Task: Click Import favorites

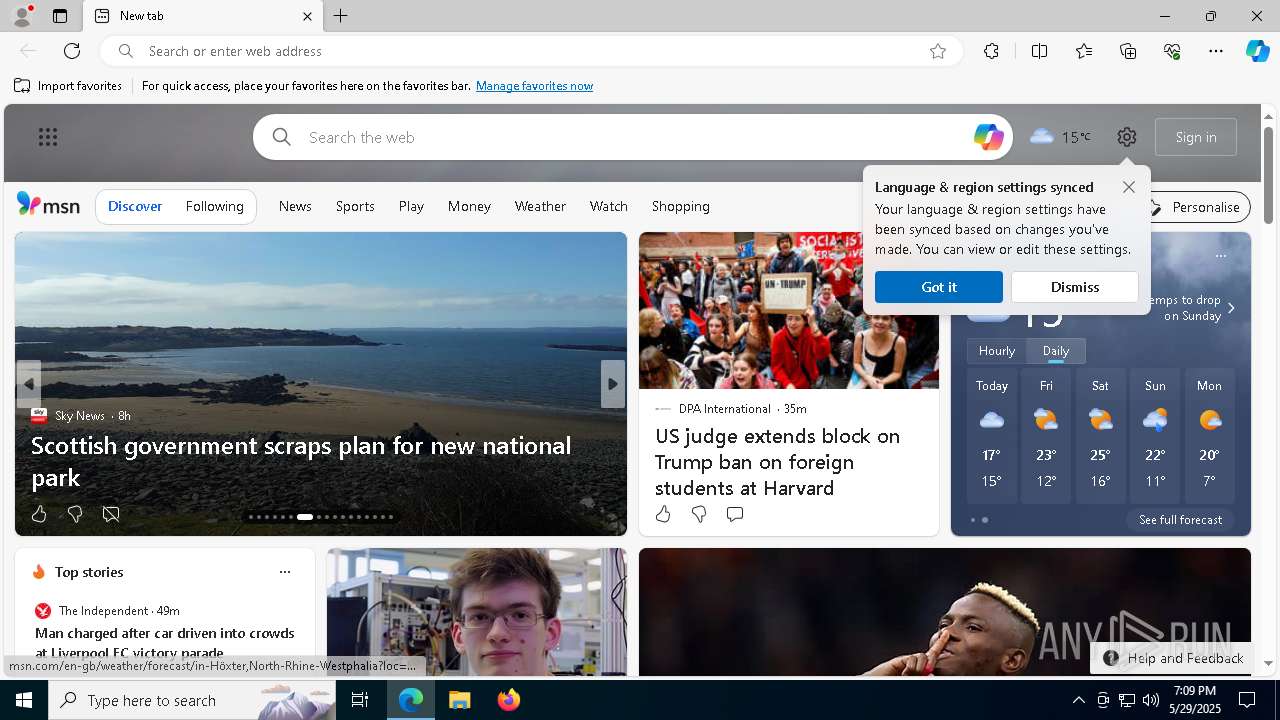Action: 68,86
